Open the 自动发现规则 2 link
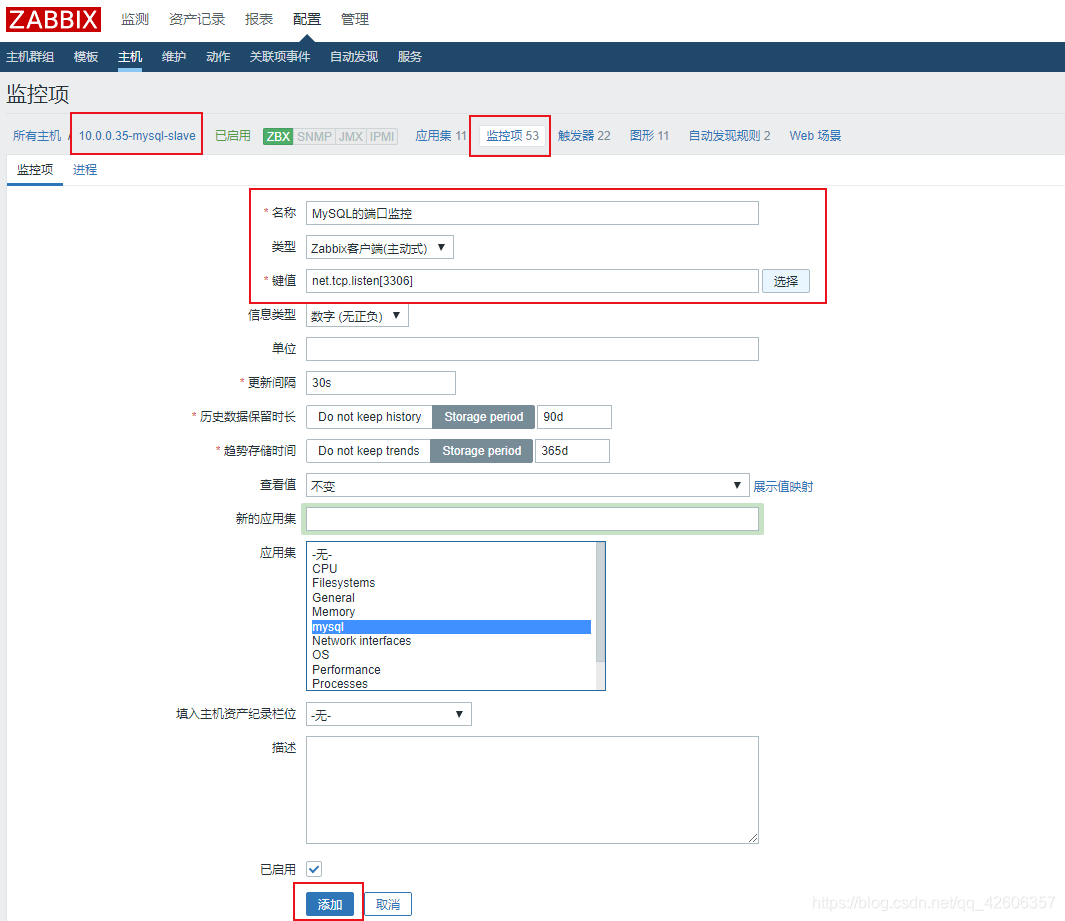The width and height of the screenshot is (1065, 921). tap(729, 136)
